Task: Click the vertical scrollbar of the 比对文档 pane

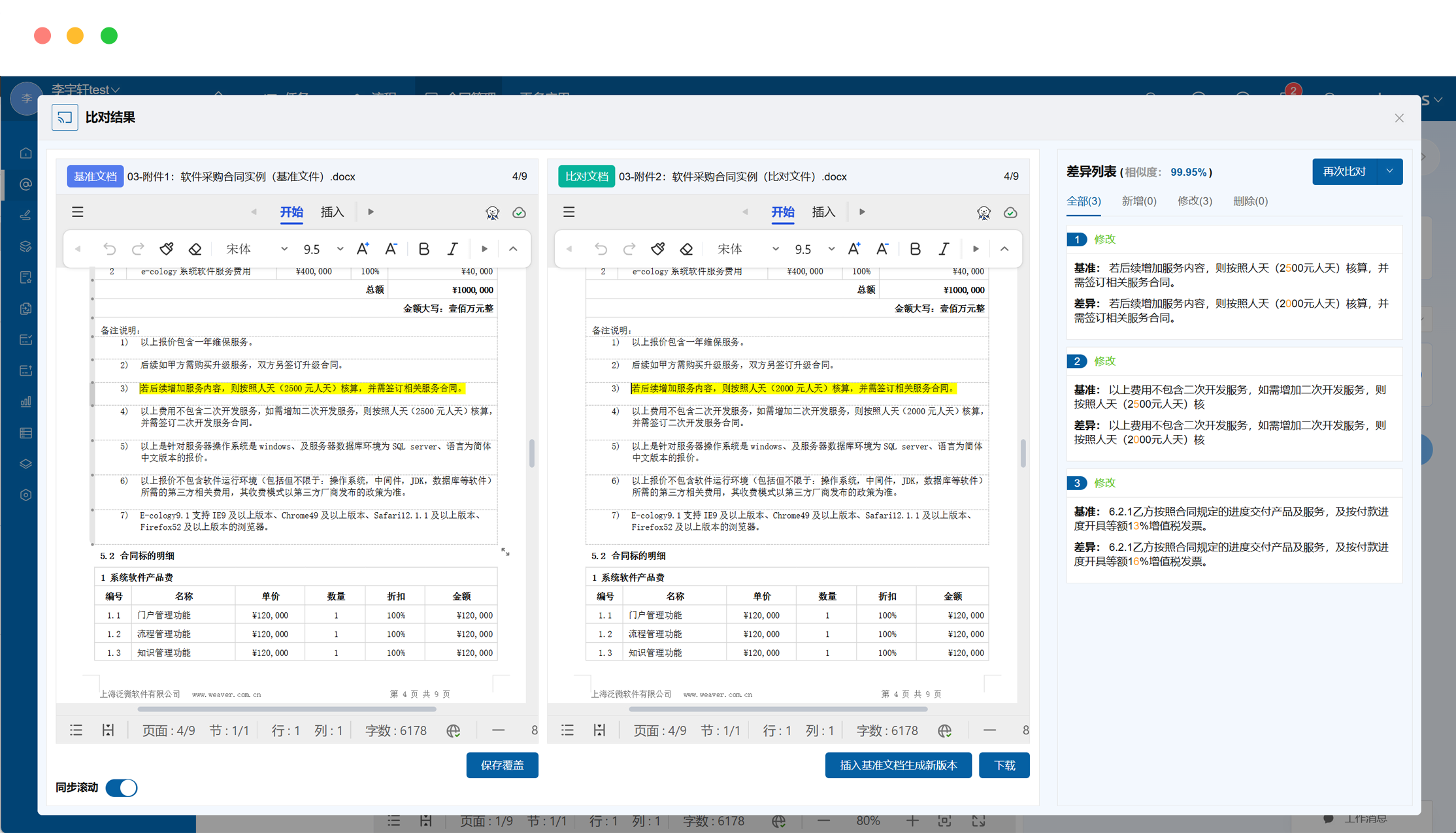Action: tap(1023, 453)
